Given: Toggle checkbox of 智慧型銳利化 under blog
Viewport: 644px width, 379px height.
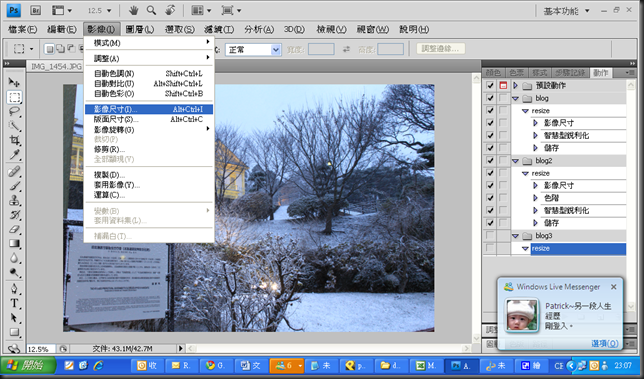Looking at the screenshot, I should [x=490, y=136].
